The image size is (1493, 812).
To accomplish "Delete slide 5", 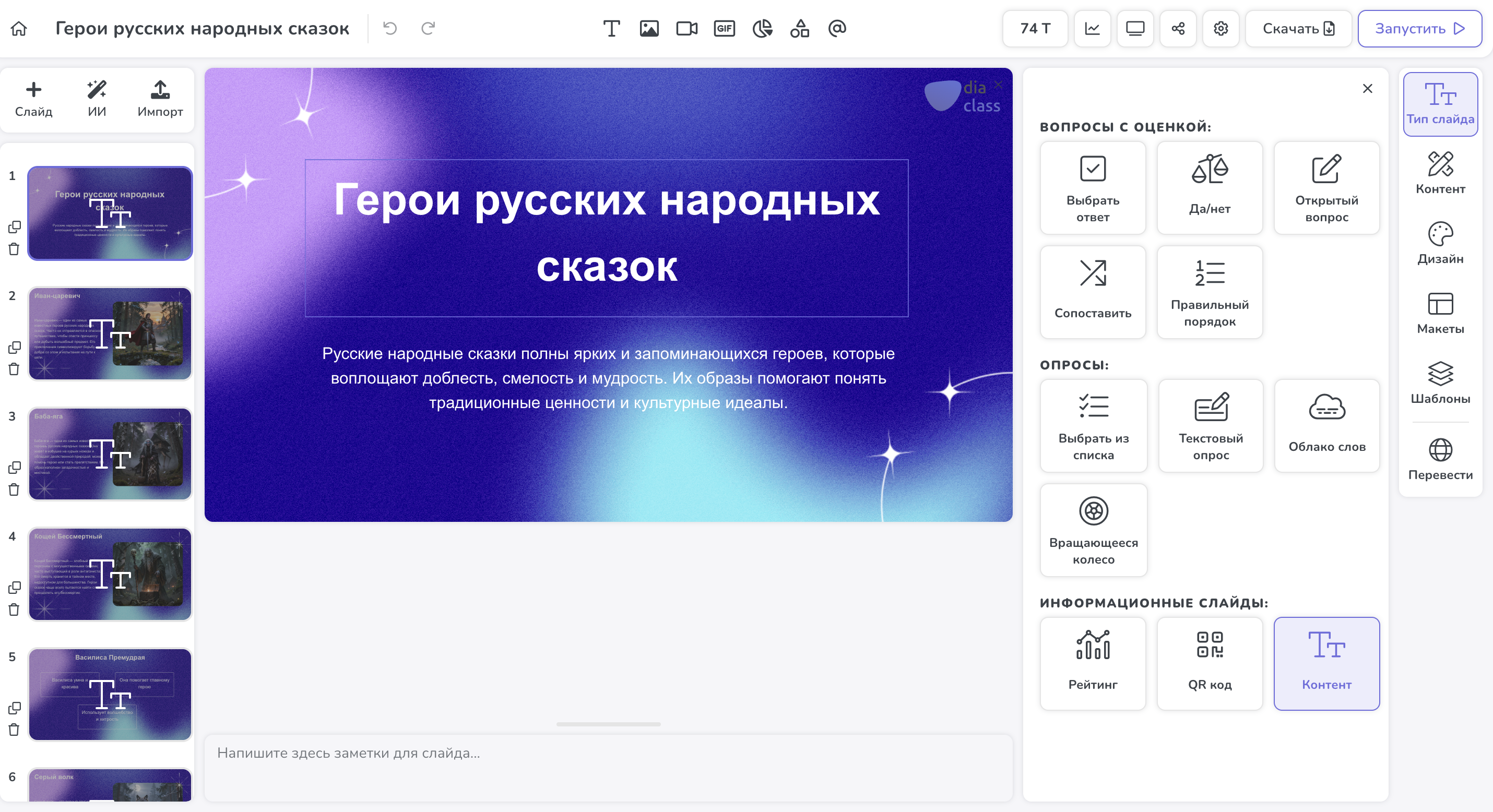I will (x=15, y=730).
